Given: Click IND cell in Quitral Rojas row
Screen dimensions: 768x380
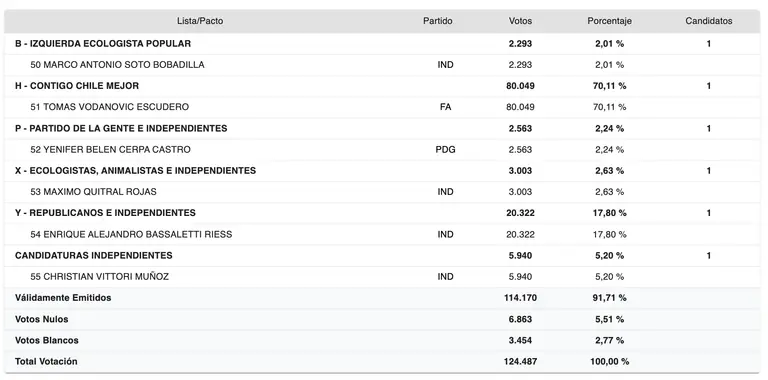Looking at the screenshot, I should pyautogui.click(x=446, y=191).
